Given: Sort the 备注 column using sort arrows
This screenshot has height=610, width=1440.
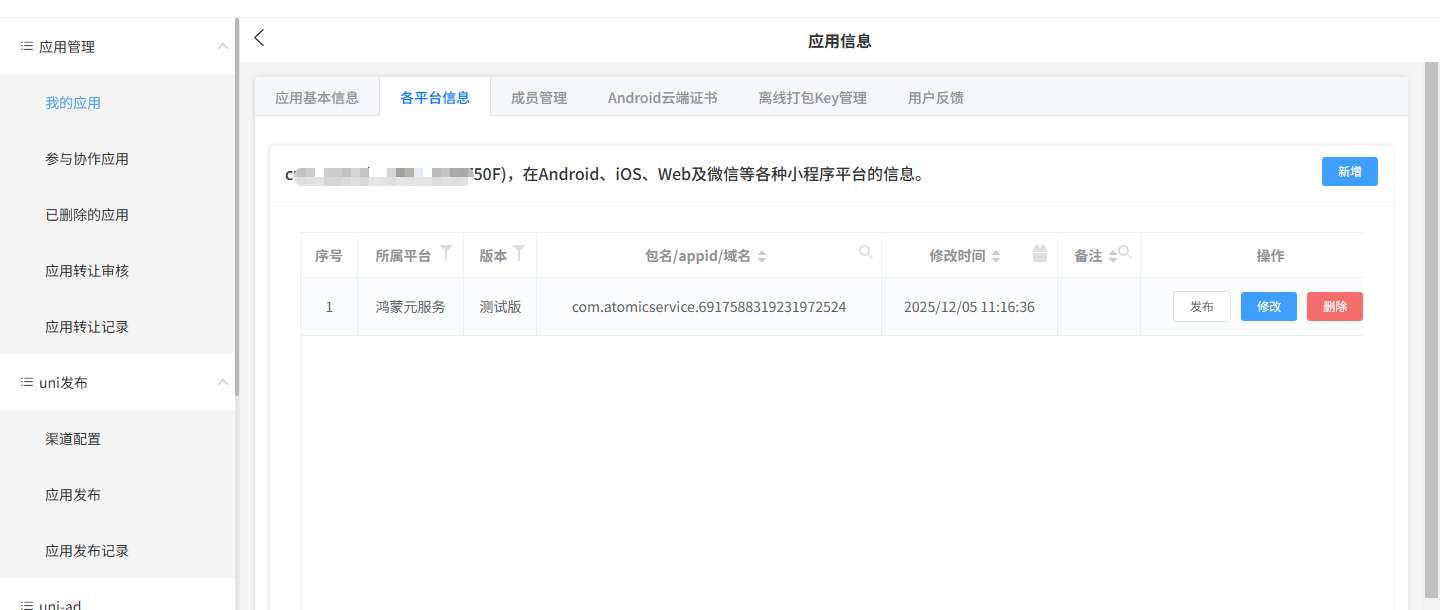Looking at the screenshot, I should coord(1112,257).
